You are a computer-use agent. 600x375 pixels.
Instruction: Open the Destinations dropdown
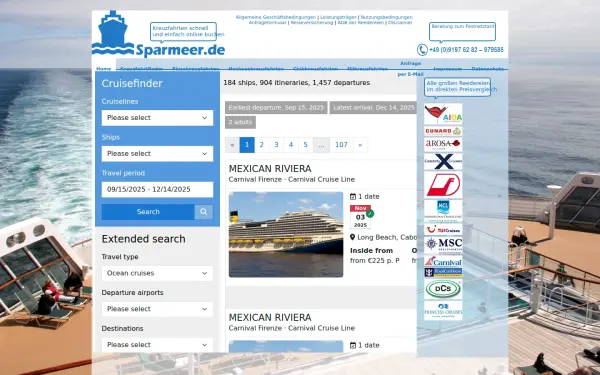pos(157,344)
